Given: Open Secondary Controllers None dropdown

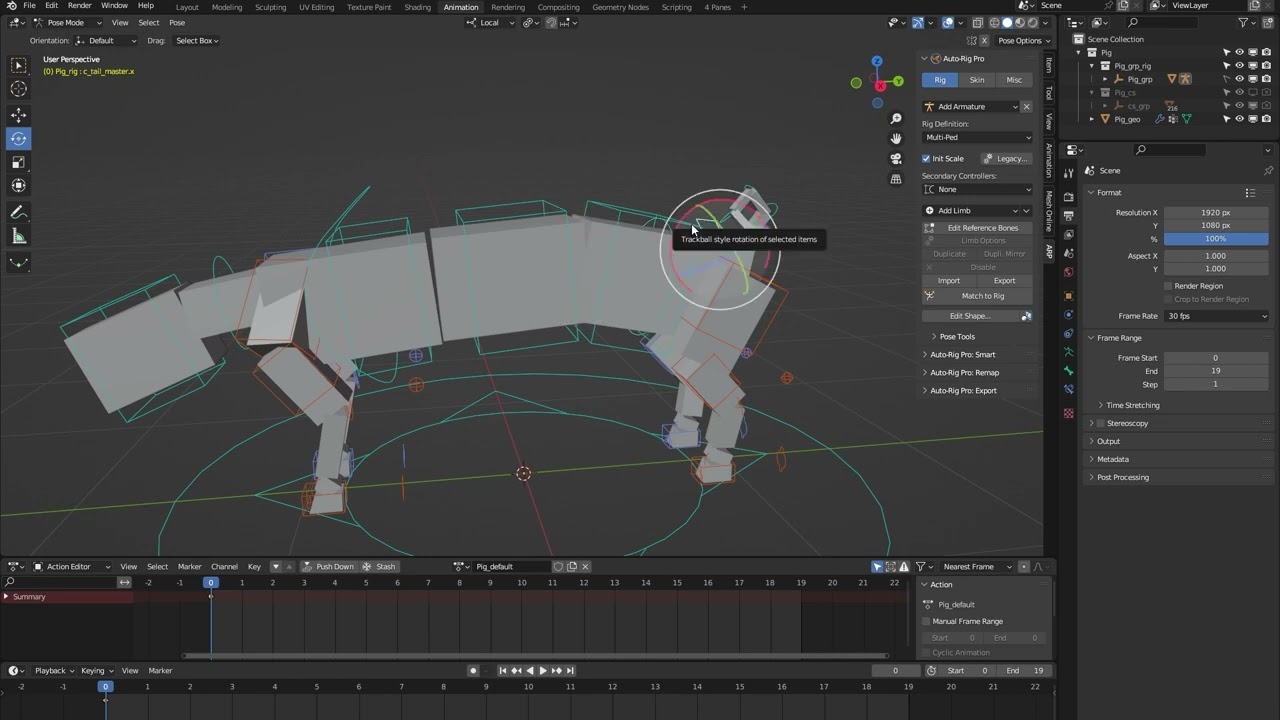Looking at the screenshot, I should pyautogui.click(x=977, y=189).
